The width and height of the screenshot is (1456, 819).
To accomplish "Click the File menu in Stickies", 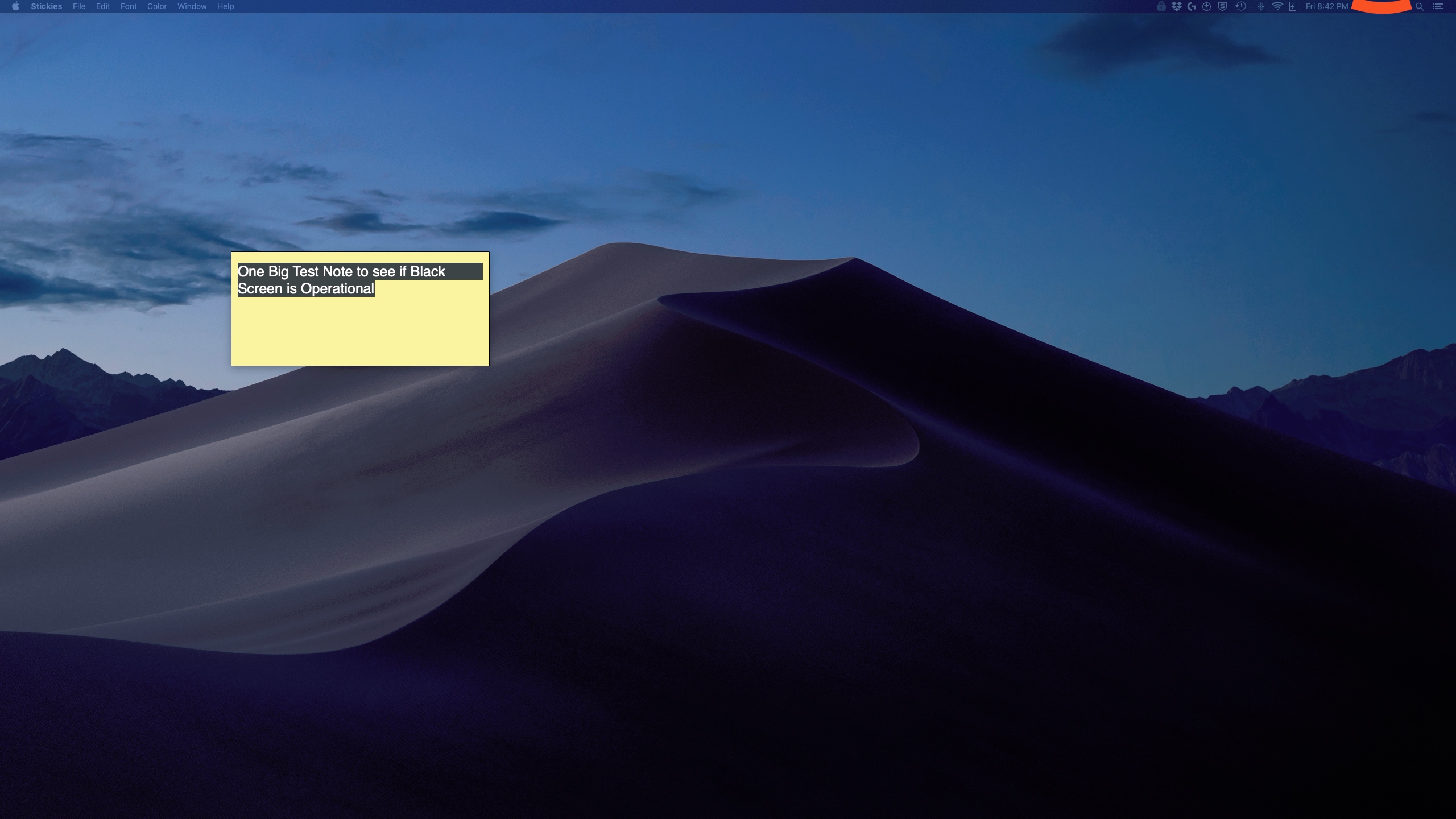I will (79, 6).
